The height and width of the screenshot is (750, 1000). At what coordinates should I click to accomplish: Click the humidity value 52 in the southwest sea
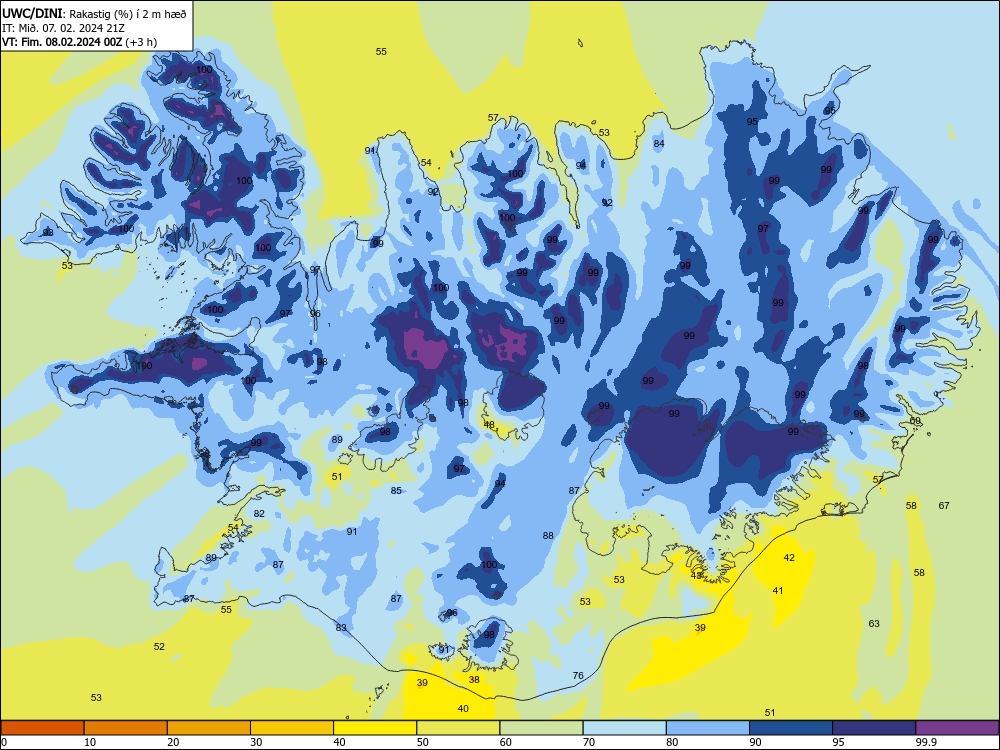[159, 647]
